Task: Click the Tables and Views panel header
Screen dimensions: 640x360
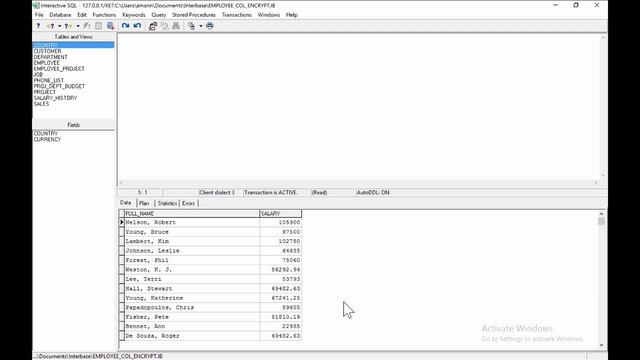Action: pyautogui.click(x=73, y=37)
